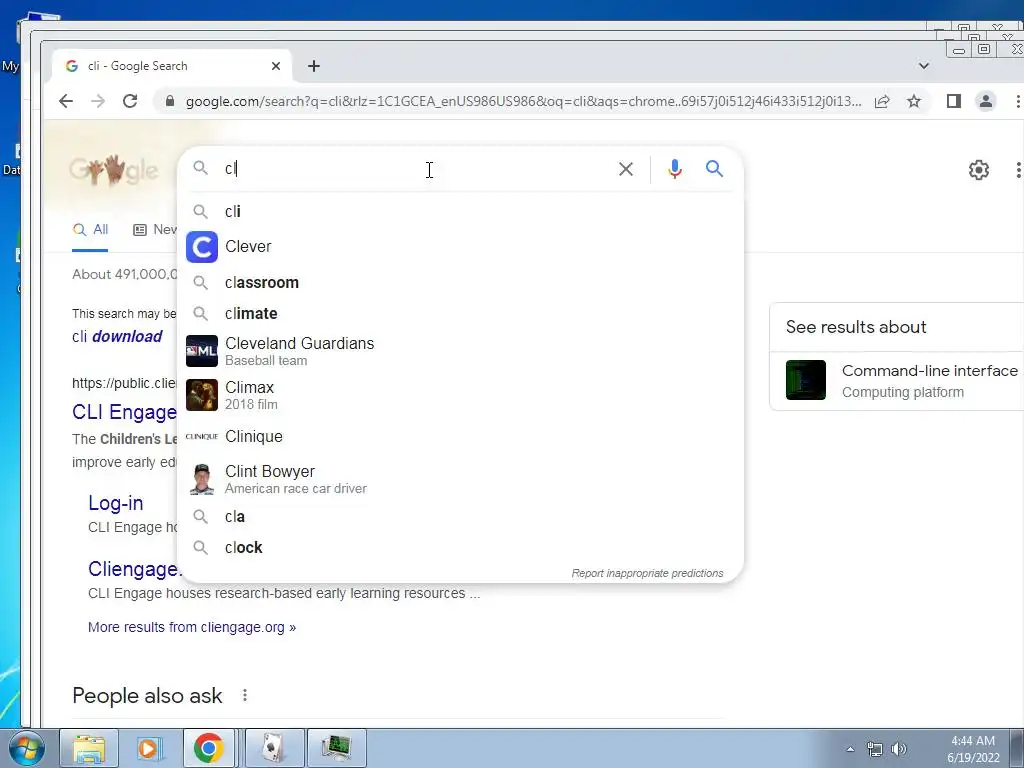Click the forward navigation arrow

click(x=98, y=101)
